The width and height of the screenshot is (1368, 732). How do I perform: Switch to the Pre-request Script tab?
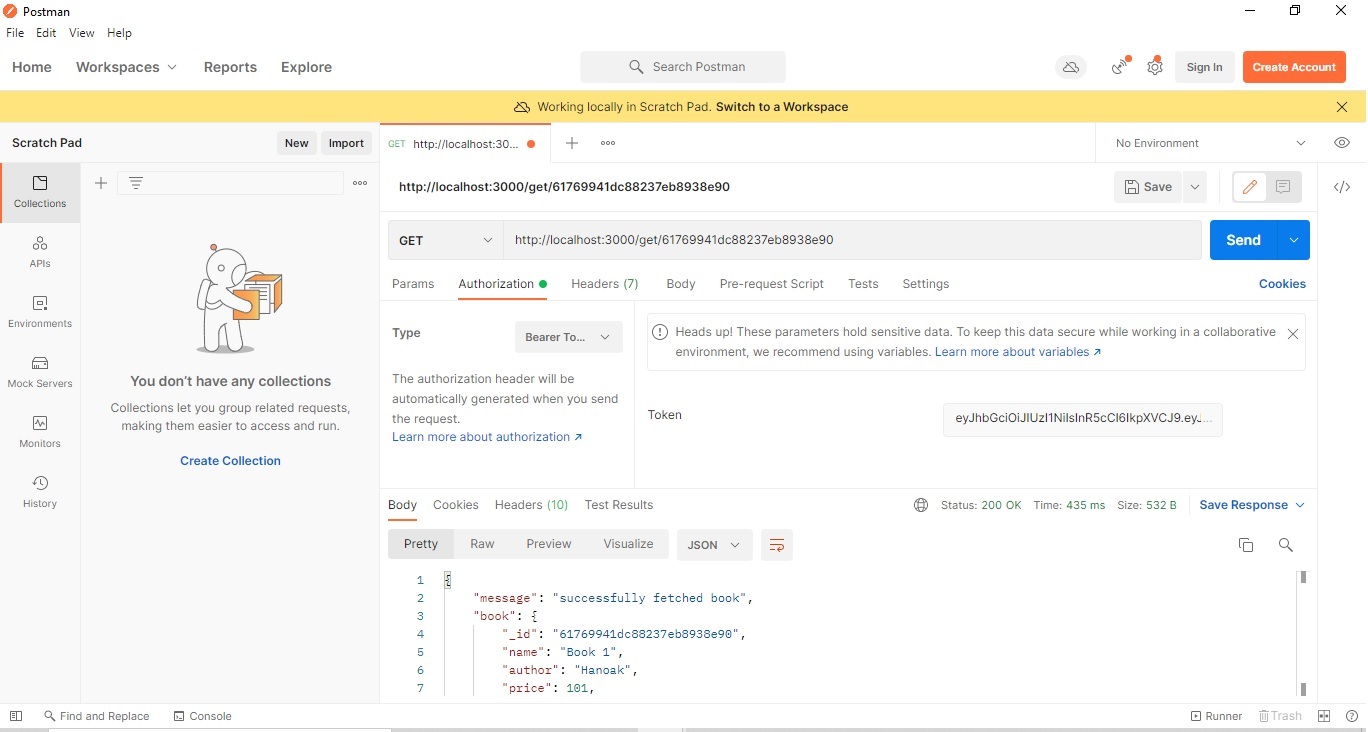771,284
